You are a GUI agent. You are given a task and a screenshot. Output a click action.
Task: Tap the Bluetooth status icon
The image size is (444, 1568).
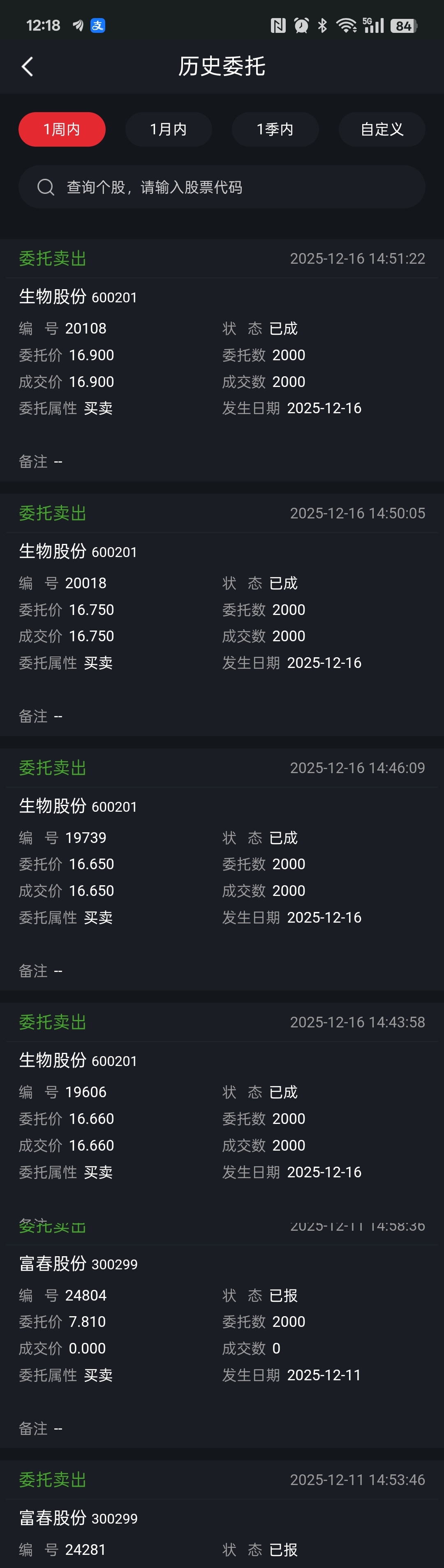[322, 25]
